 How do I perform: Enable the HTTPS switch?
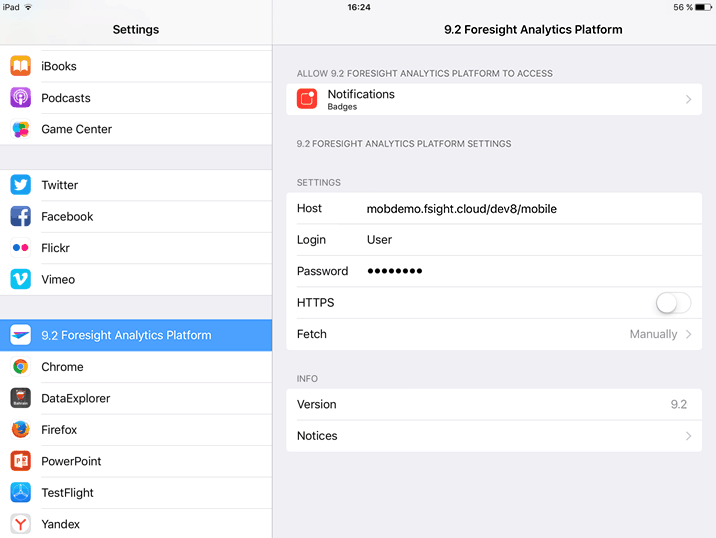[x=673, y=302]
